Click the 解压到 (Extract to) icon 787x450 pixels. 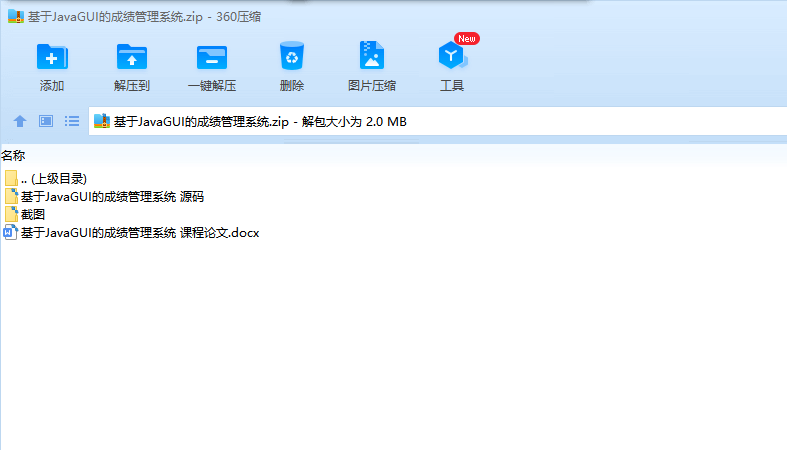[132, 56]
